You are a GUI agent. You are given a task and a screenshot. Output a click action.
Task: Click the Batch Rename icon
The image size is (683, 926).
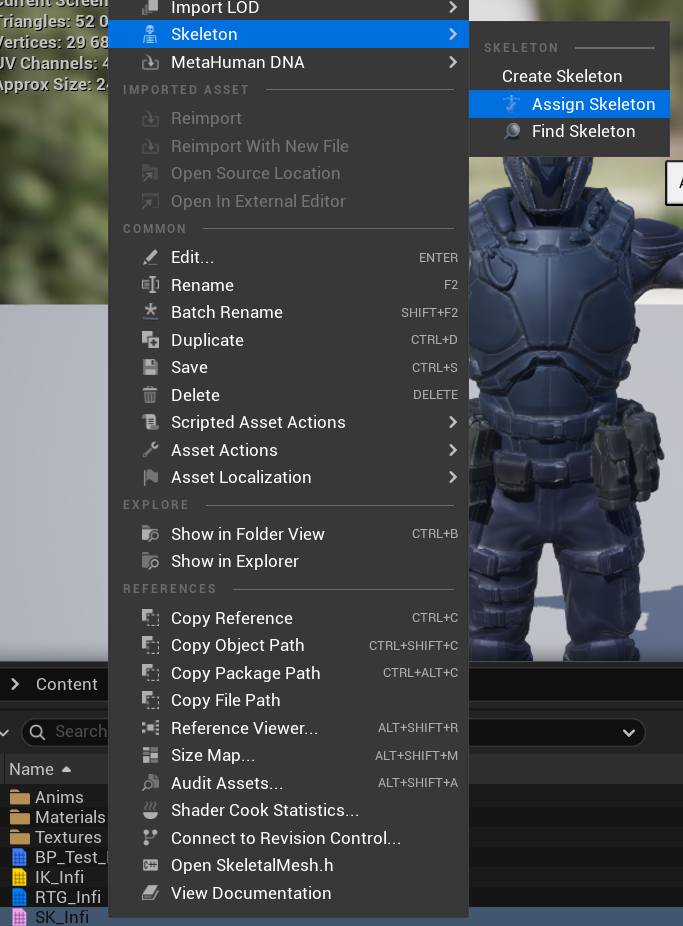tap(150, 312)
